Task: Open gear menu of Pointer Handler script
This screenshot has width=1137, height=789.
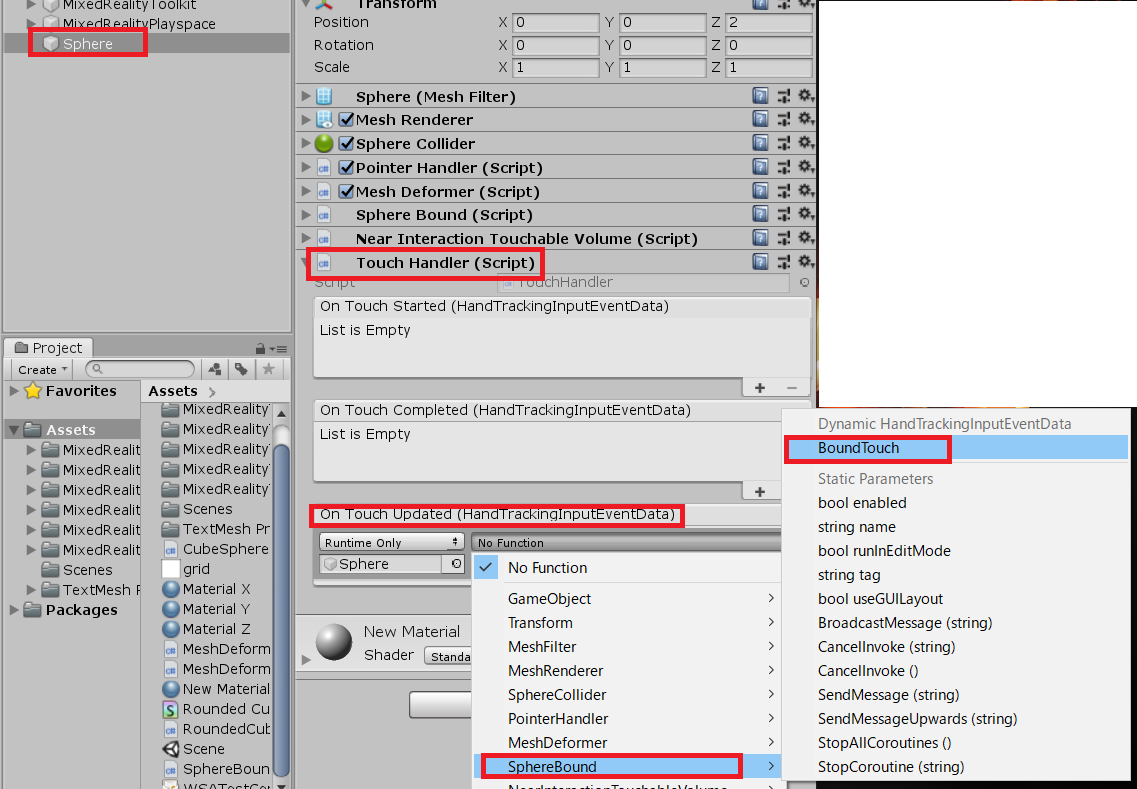Action: [806, 167]
